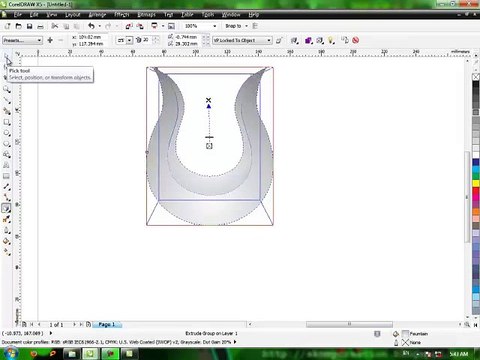Select the Interactive Fill tool

pyautogui.click(x=6, y=252)
